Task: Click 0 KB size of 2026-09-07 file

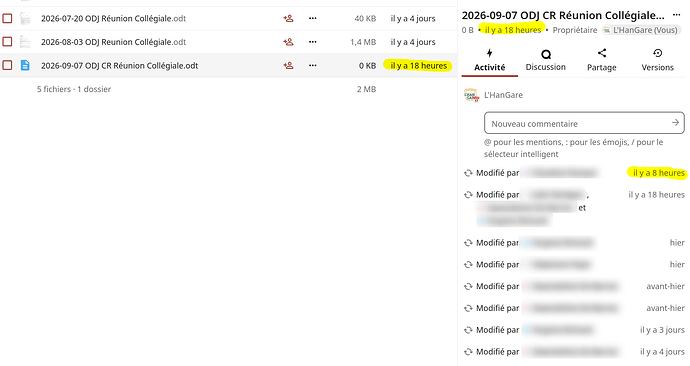Action: tap(367, 66)
